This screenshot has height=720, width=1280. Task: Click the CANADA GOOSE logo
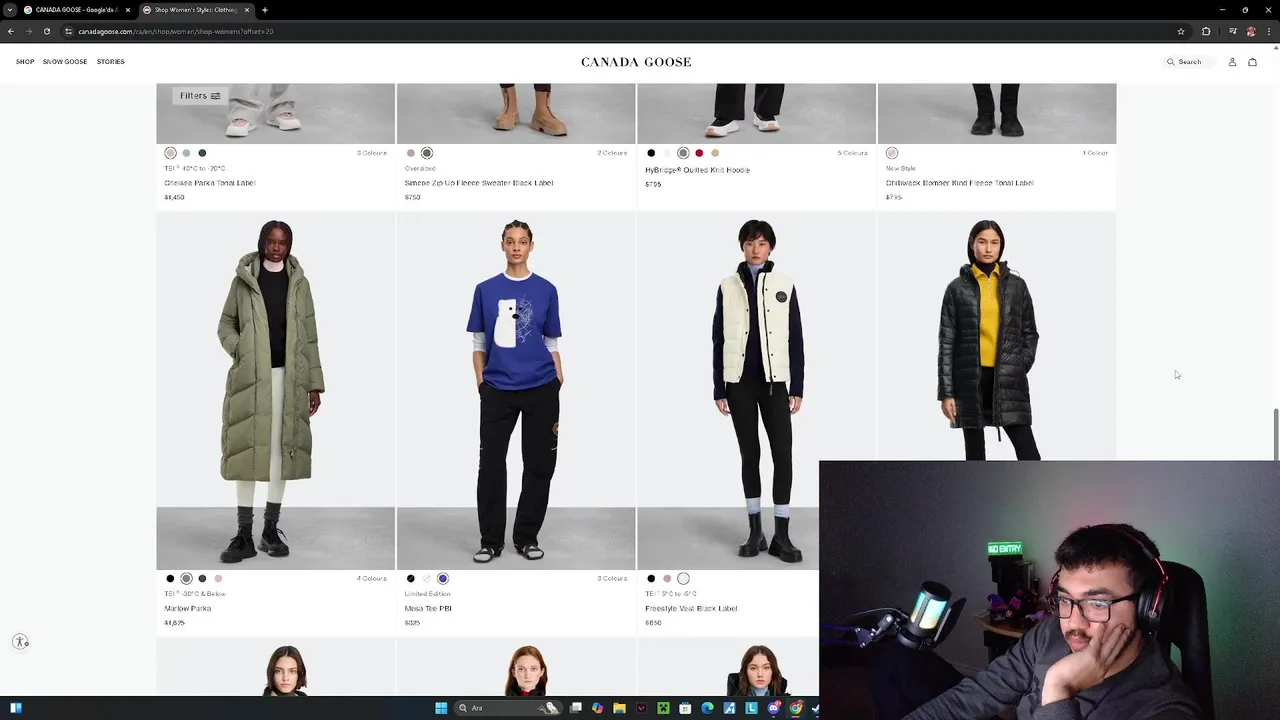[636, 62]
